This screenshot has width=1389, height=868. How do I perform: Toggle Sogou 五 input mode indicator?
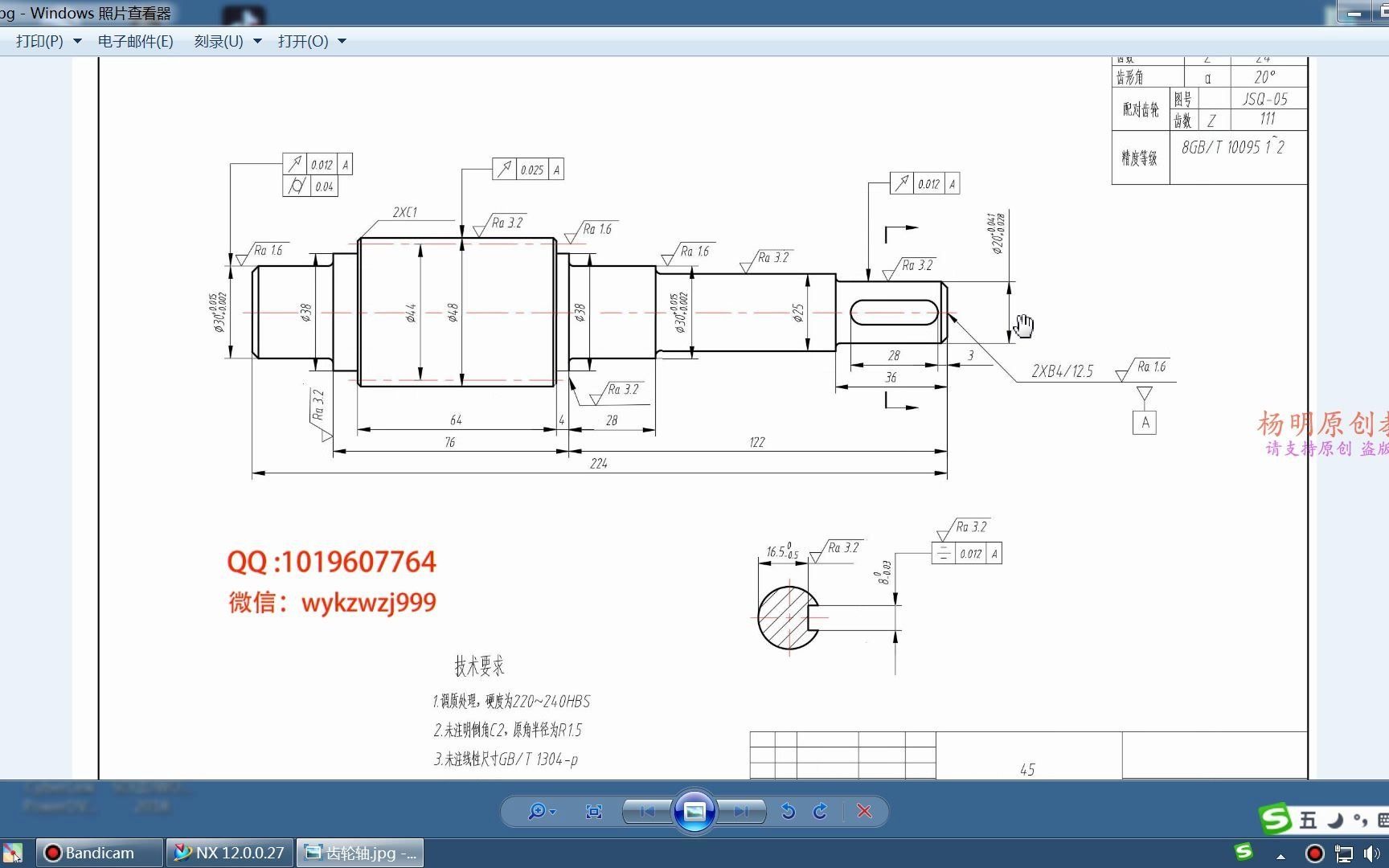(1308, 820)
